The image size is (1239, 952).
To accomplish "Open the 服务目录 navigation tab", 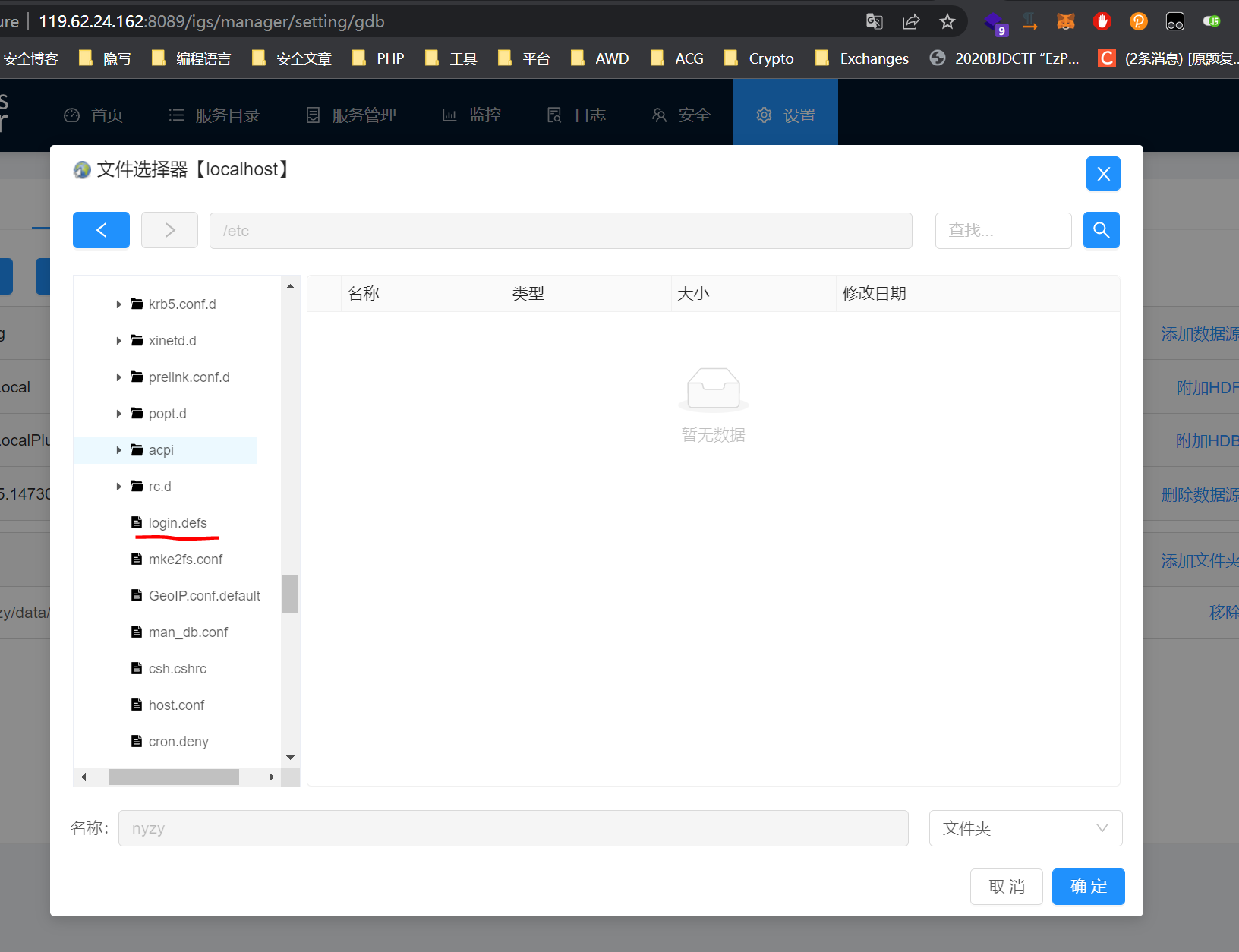I will tap(214, 115).
